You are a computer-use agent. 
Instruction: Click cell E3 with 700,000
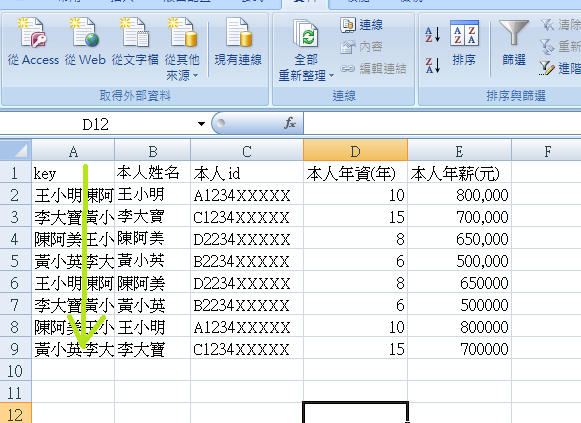coord(459,217)
